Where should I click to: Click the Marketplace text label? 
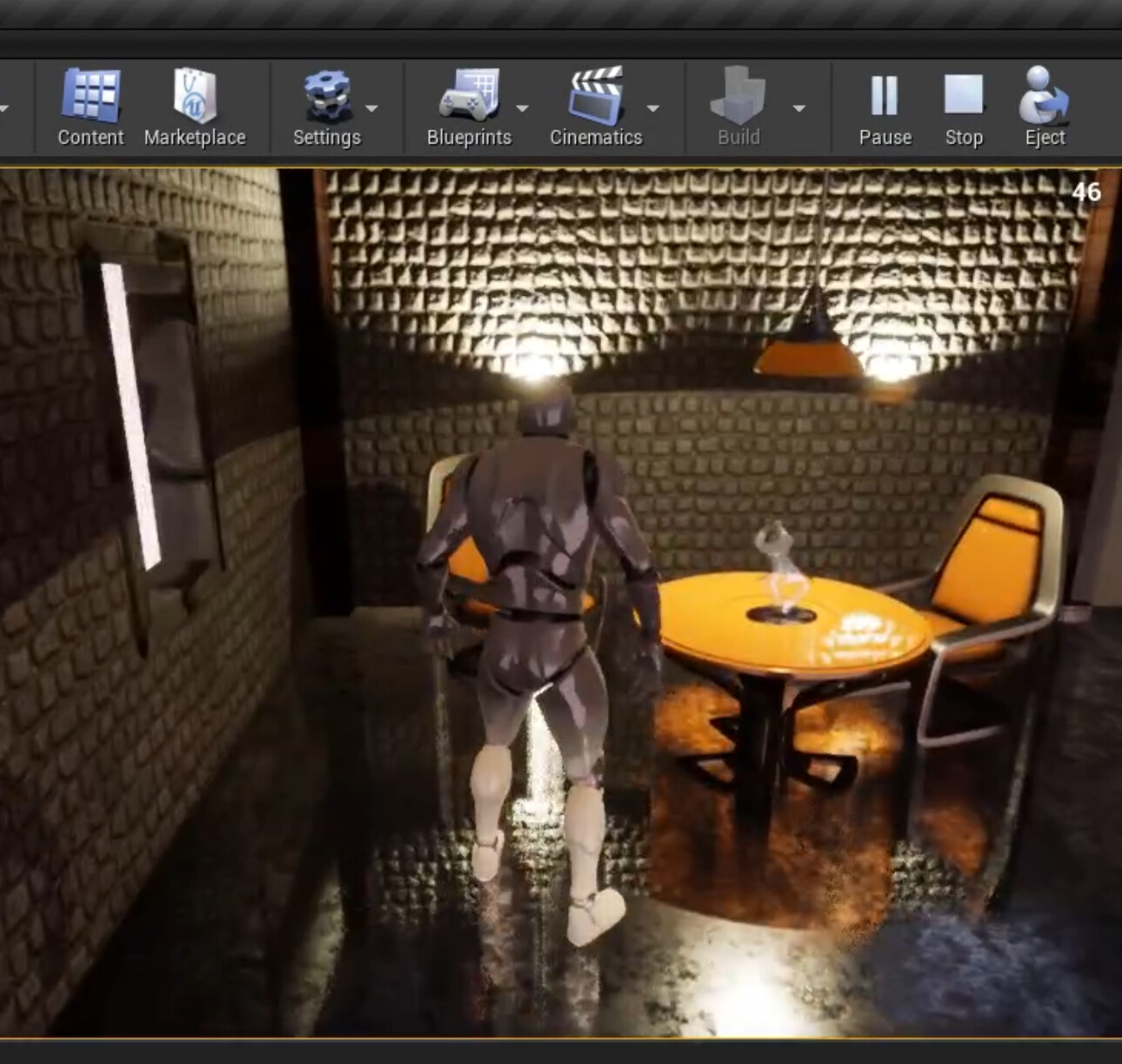pos(195,137)
